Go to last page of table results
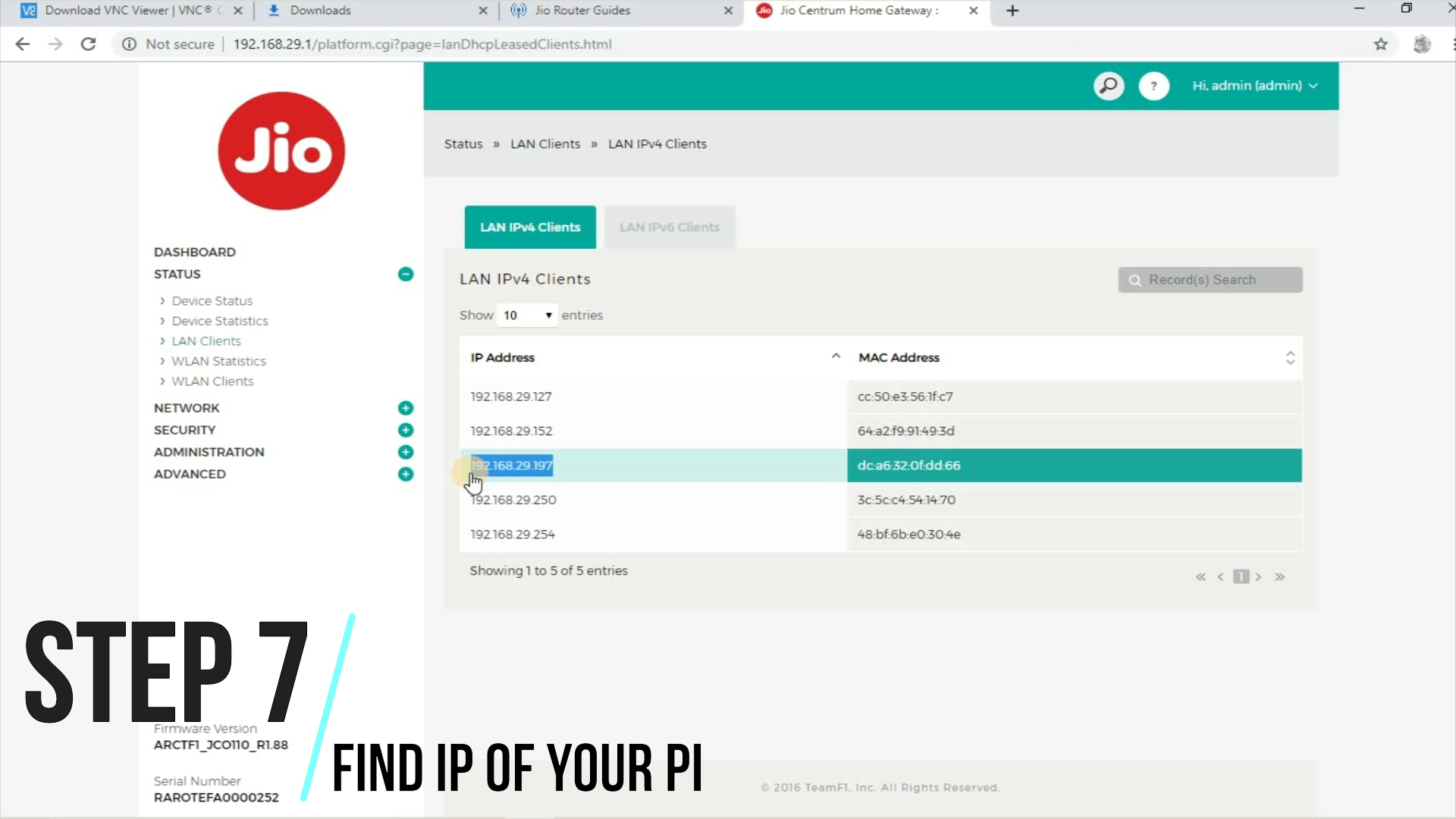 [1280, 577]
